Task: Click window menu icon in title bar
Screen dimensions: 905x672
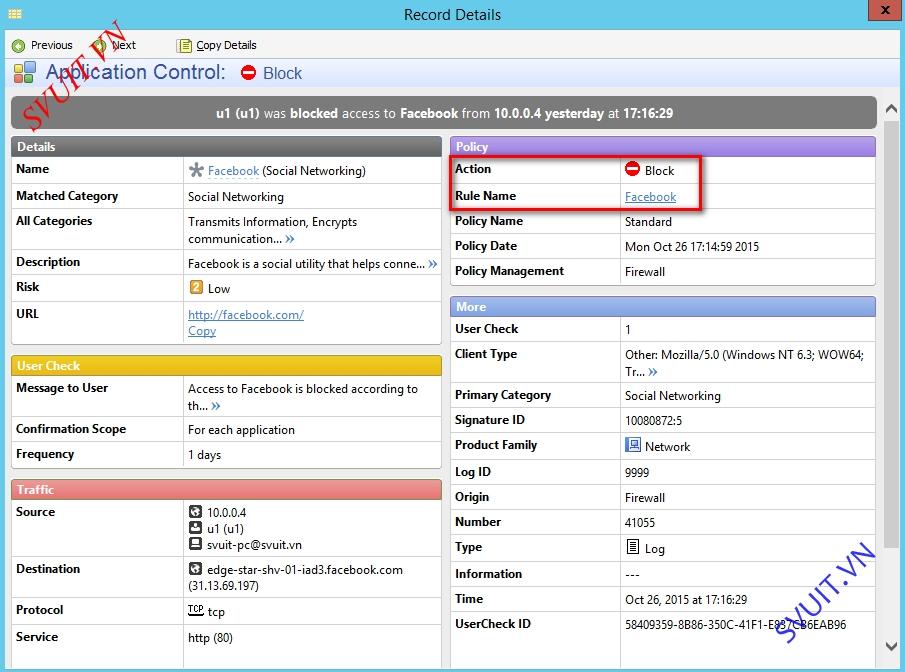Action: coord(15,14)
